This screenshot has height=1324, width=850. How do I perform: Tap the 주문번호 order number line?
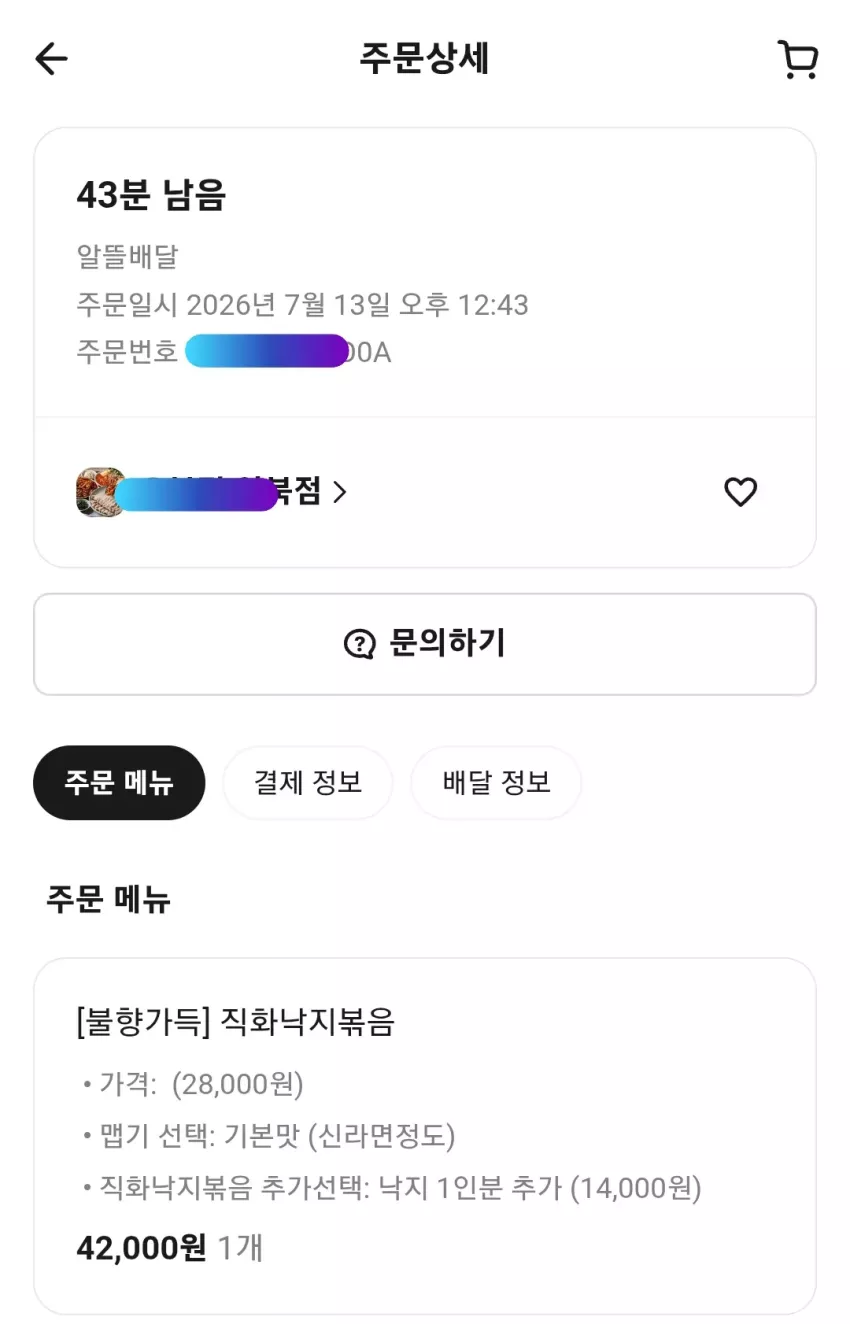tap(234, 352)
